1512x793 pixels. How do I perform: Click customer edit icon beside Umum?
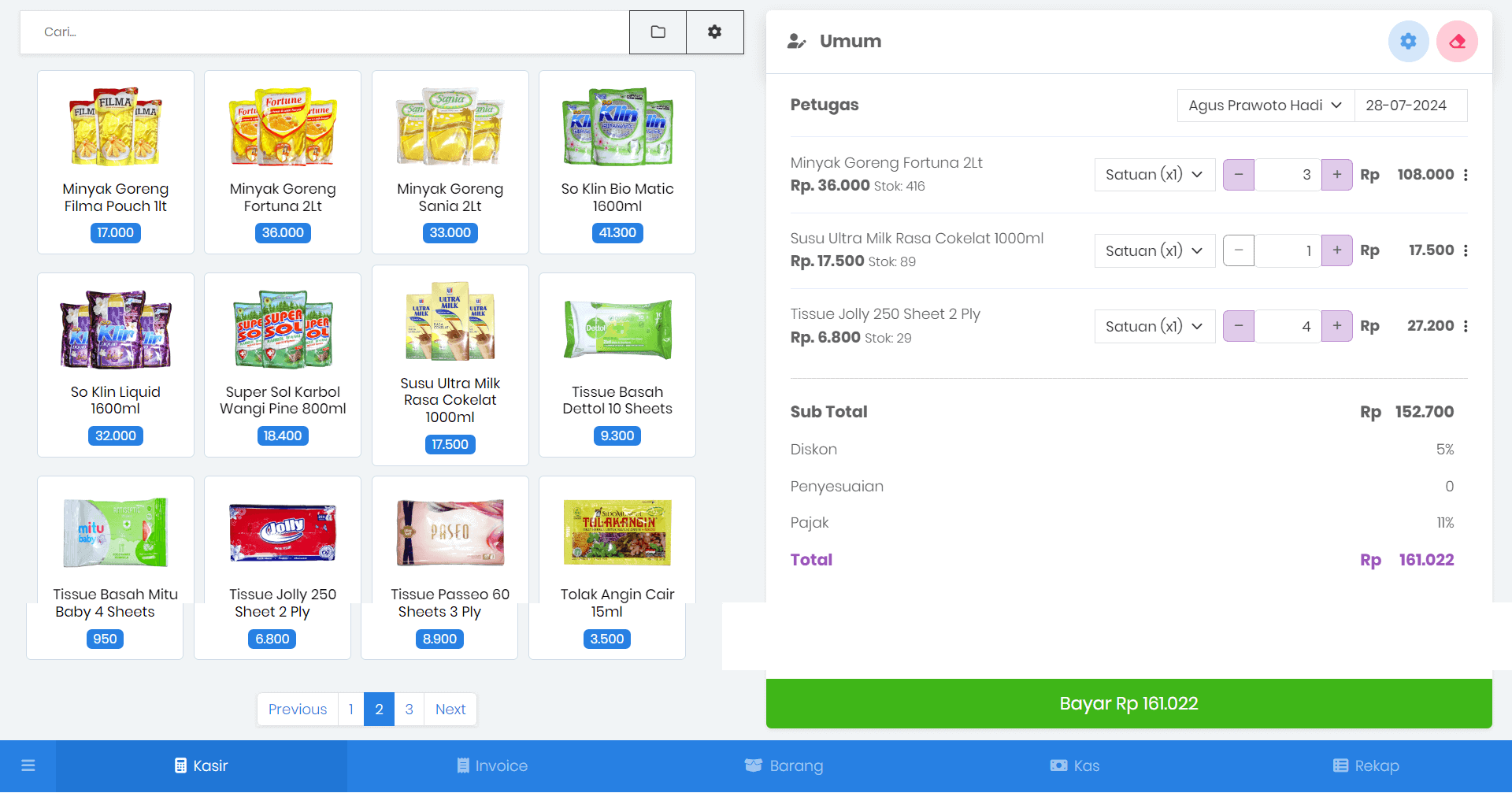pyautogui.click(x=796, y=41)
